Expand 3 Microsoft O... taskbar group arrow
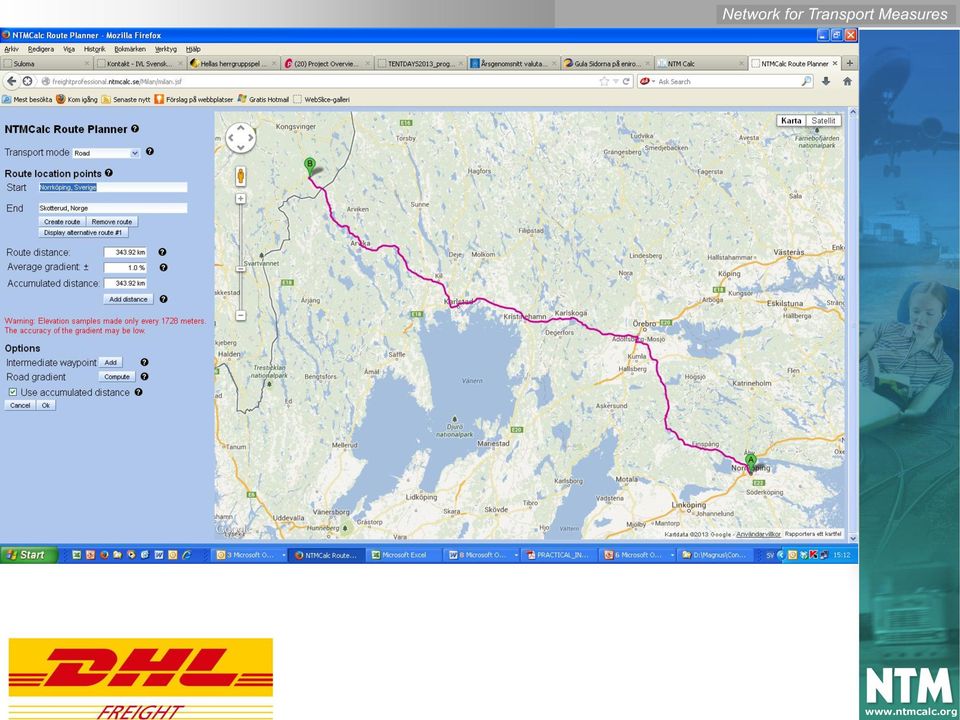This screenshot has width=960, height=720. point(283,555)
